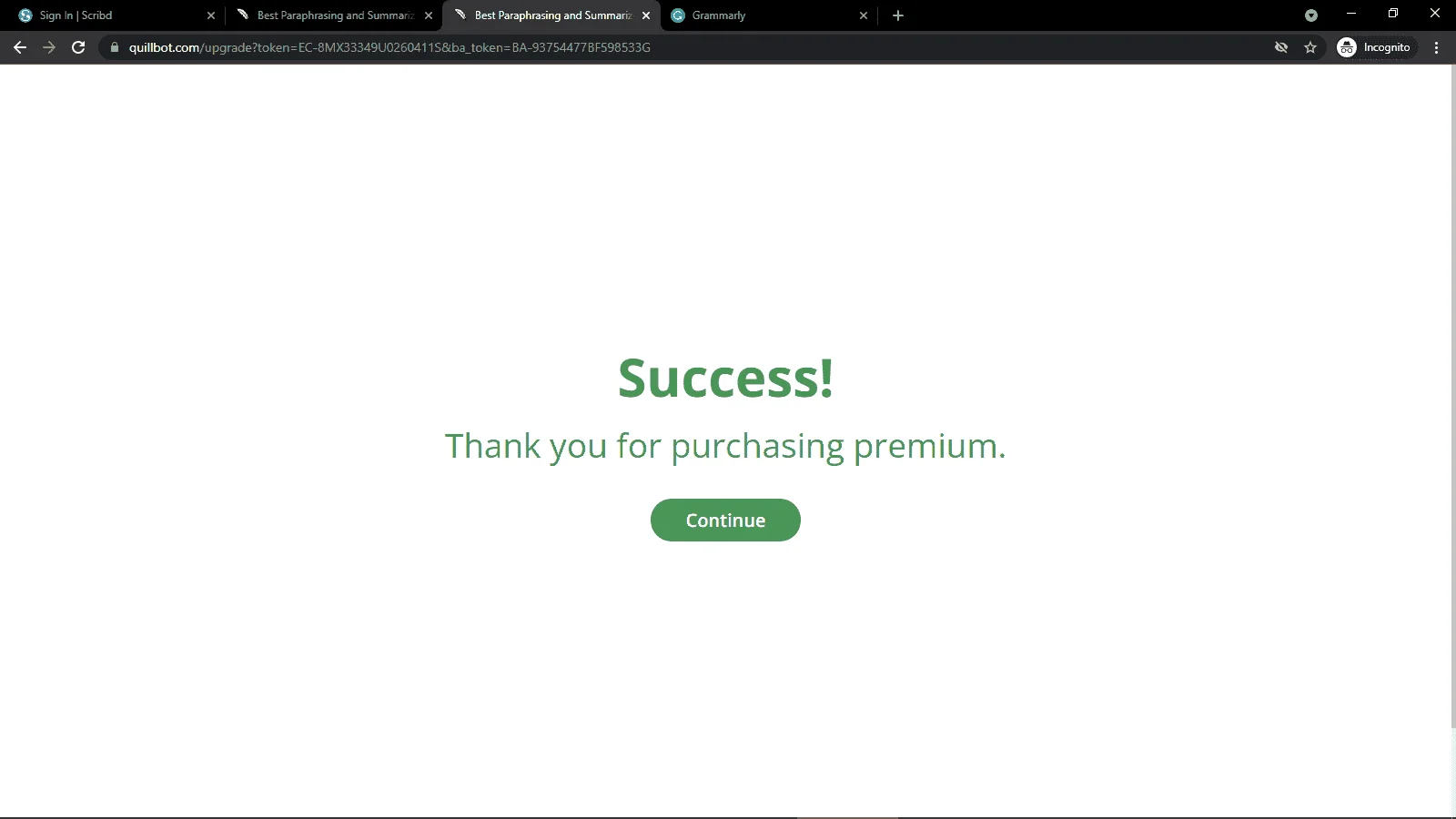Open a new browser tab

pos(898,15)
